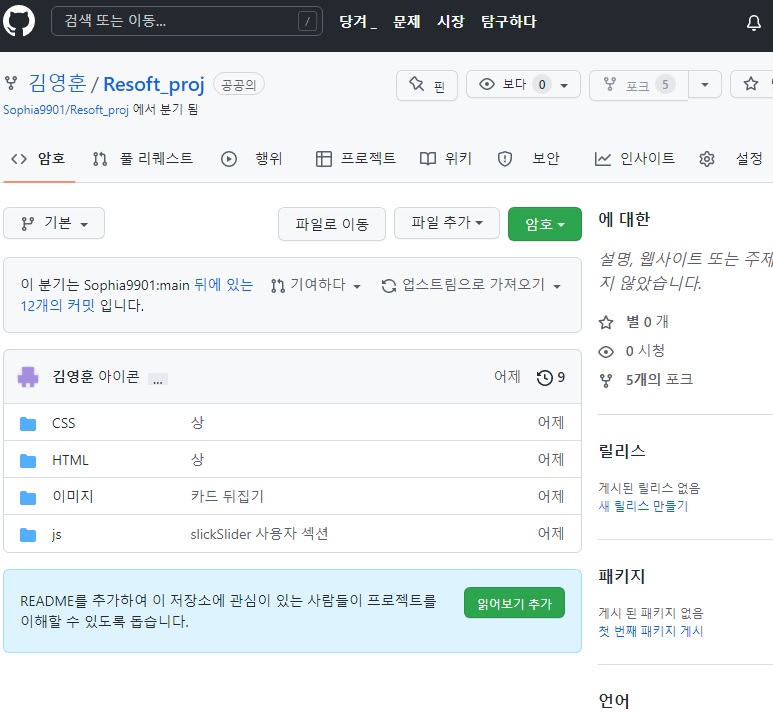773x712 pixels.
Task: Open the Resoft_proj repository title link
Action: (x=153, y=84)
